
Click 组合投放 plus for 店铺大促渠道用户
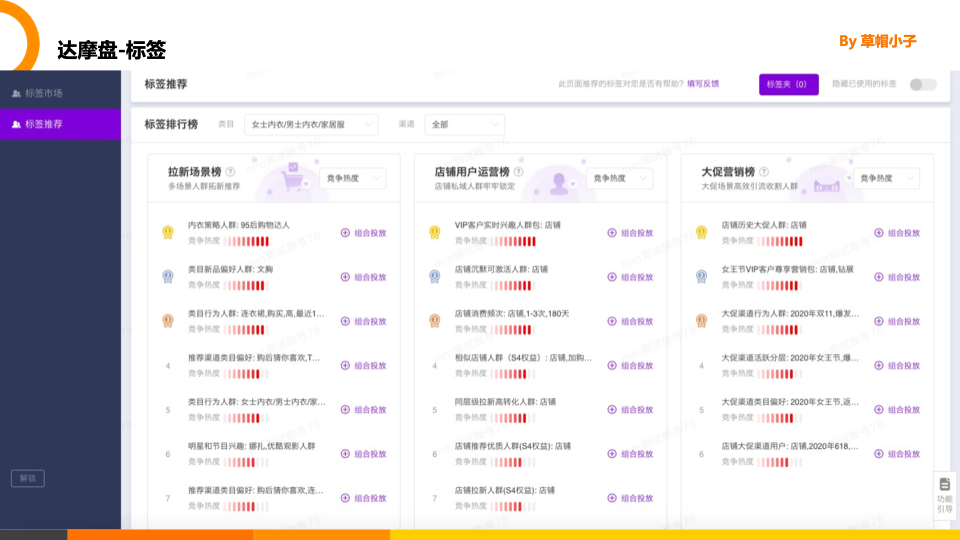tap(879, 454)
